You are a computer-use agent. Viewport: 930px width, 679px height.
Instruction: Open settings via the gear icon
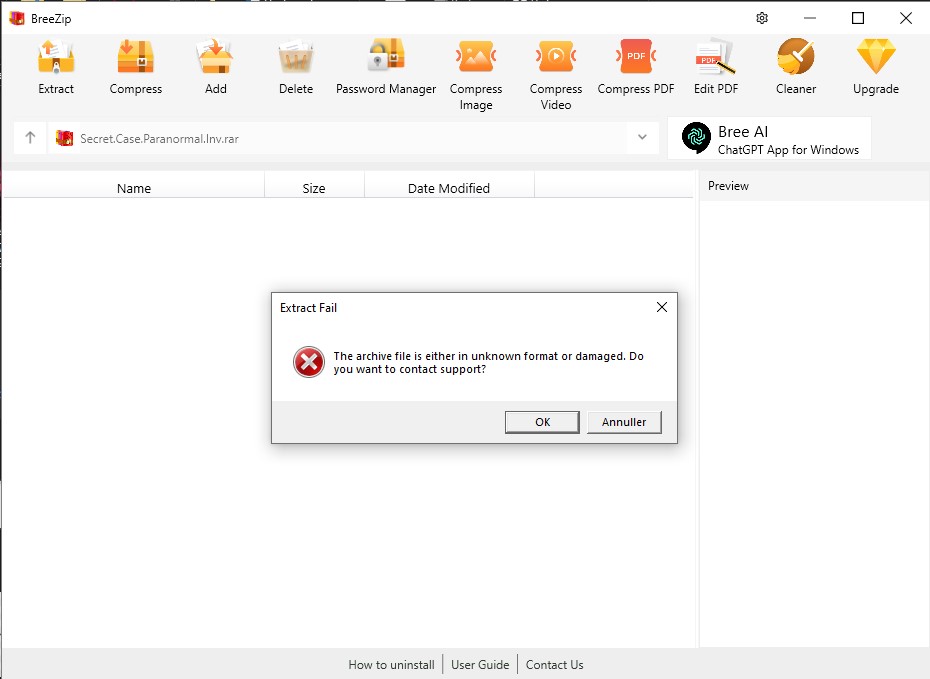coord(762,18)
